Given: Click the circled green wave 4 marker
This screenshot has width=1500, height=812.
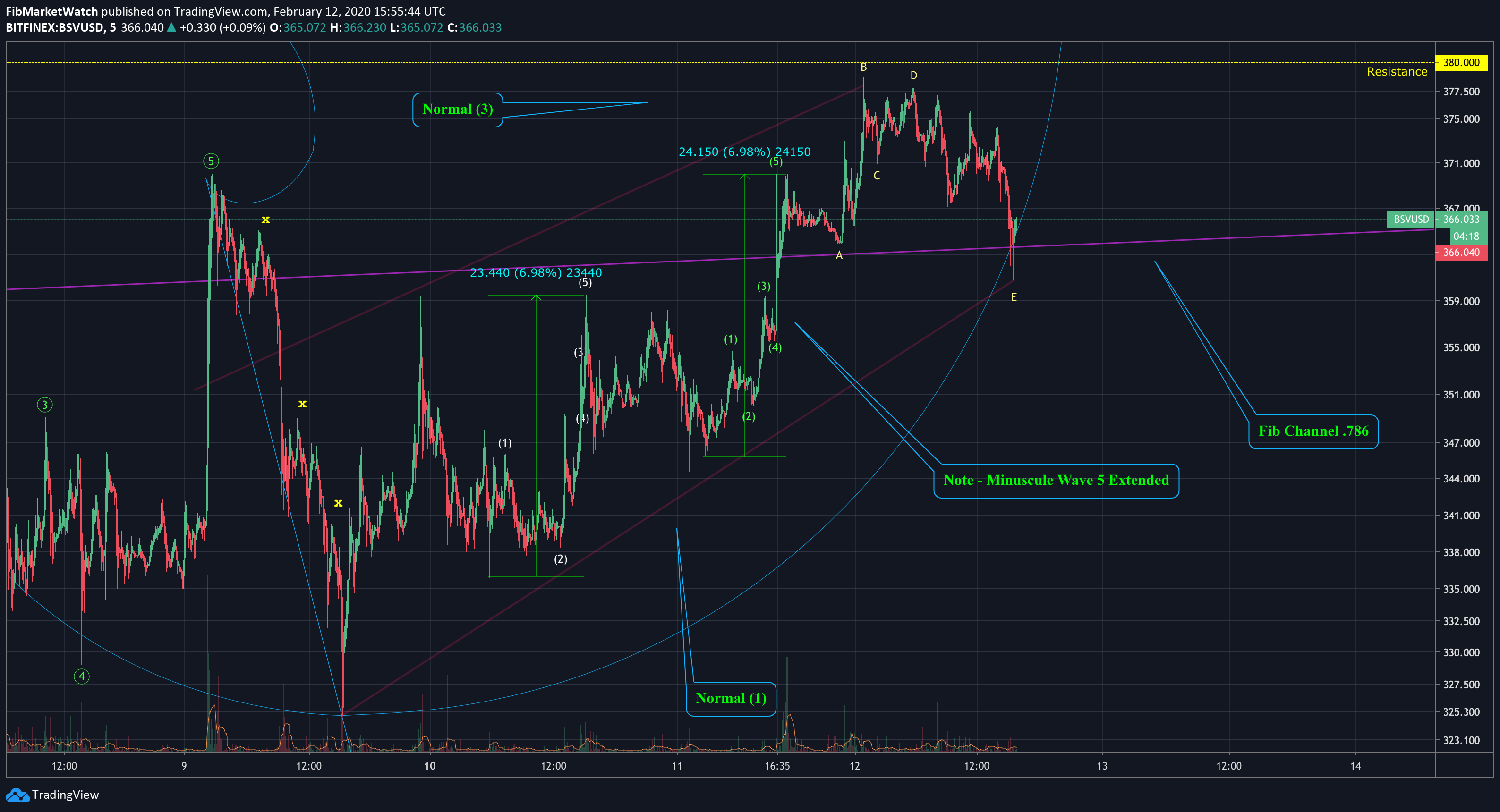Looking at the screenshot, I should tap(82, 677).
